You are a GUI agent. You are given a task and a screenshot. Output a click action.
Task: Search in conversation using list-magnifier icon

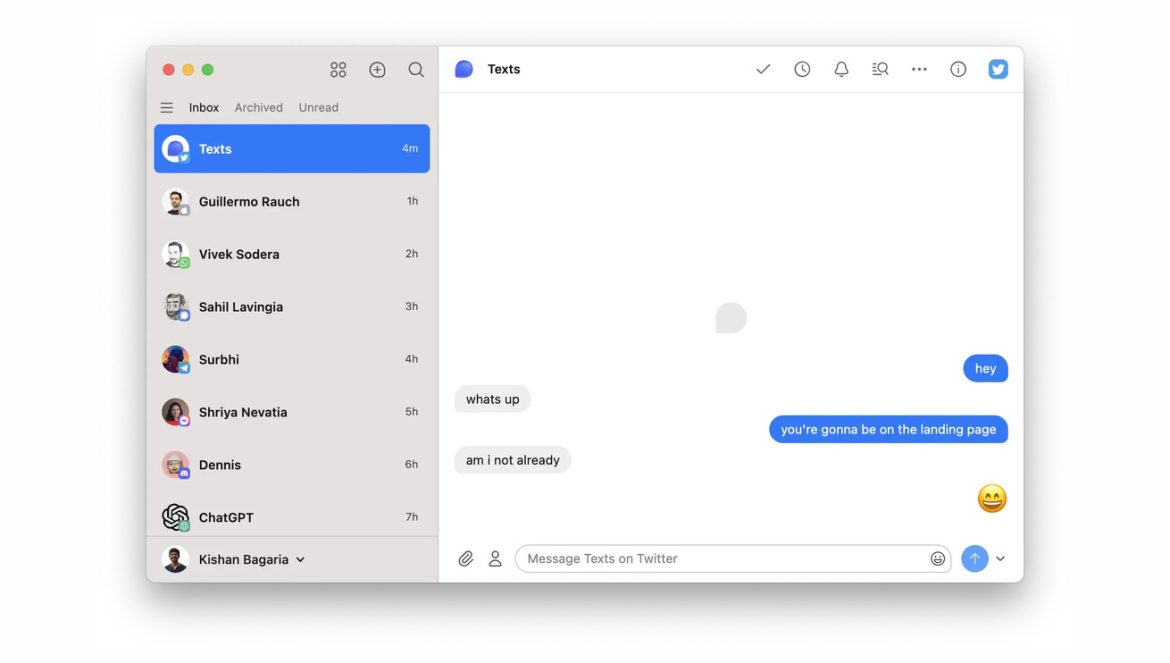pos(880,69)
